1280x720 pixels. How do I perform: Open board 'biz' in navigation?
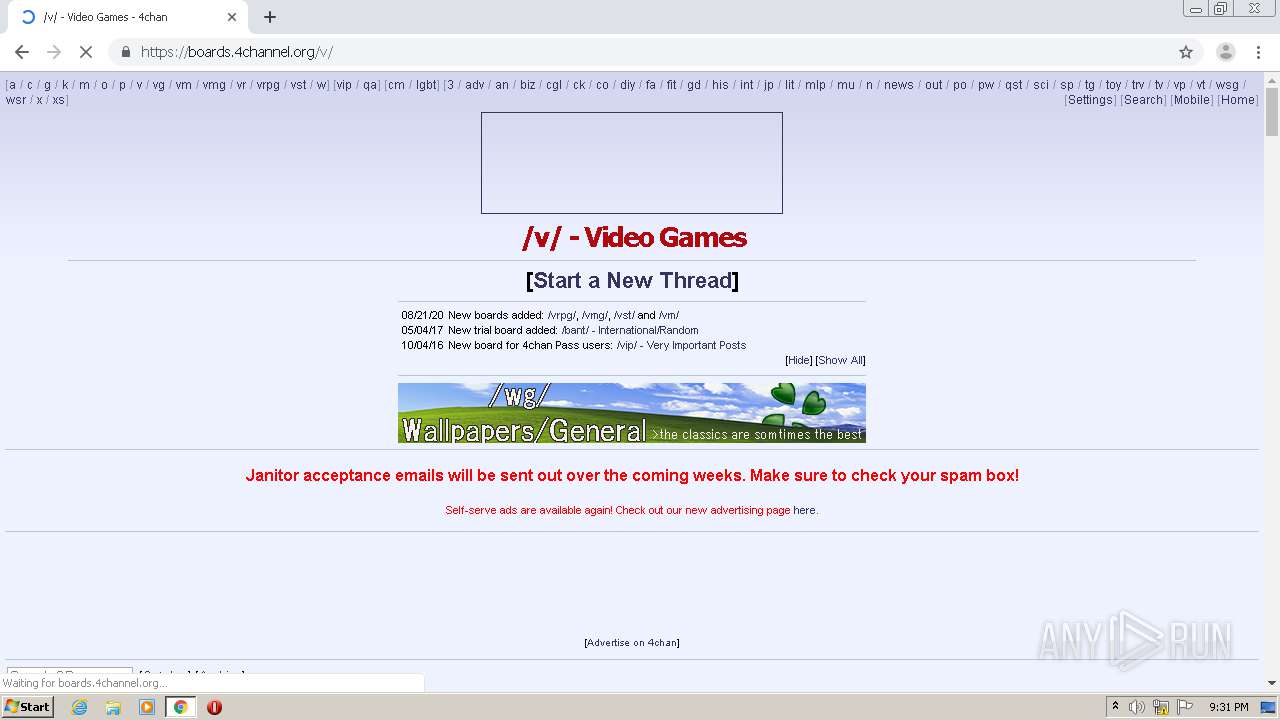click(x=528, y=85)
